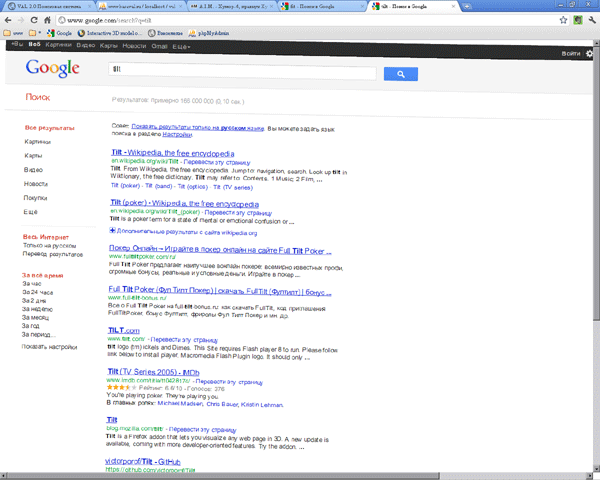600x480 pixels.
Task: Open the Tilt blog.mozilla.com result
Action: [x=112, y=420]
